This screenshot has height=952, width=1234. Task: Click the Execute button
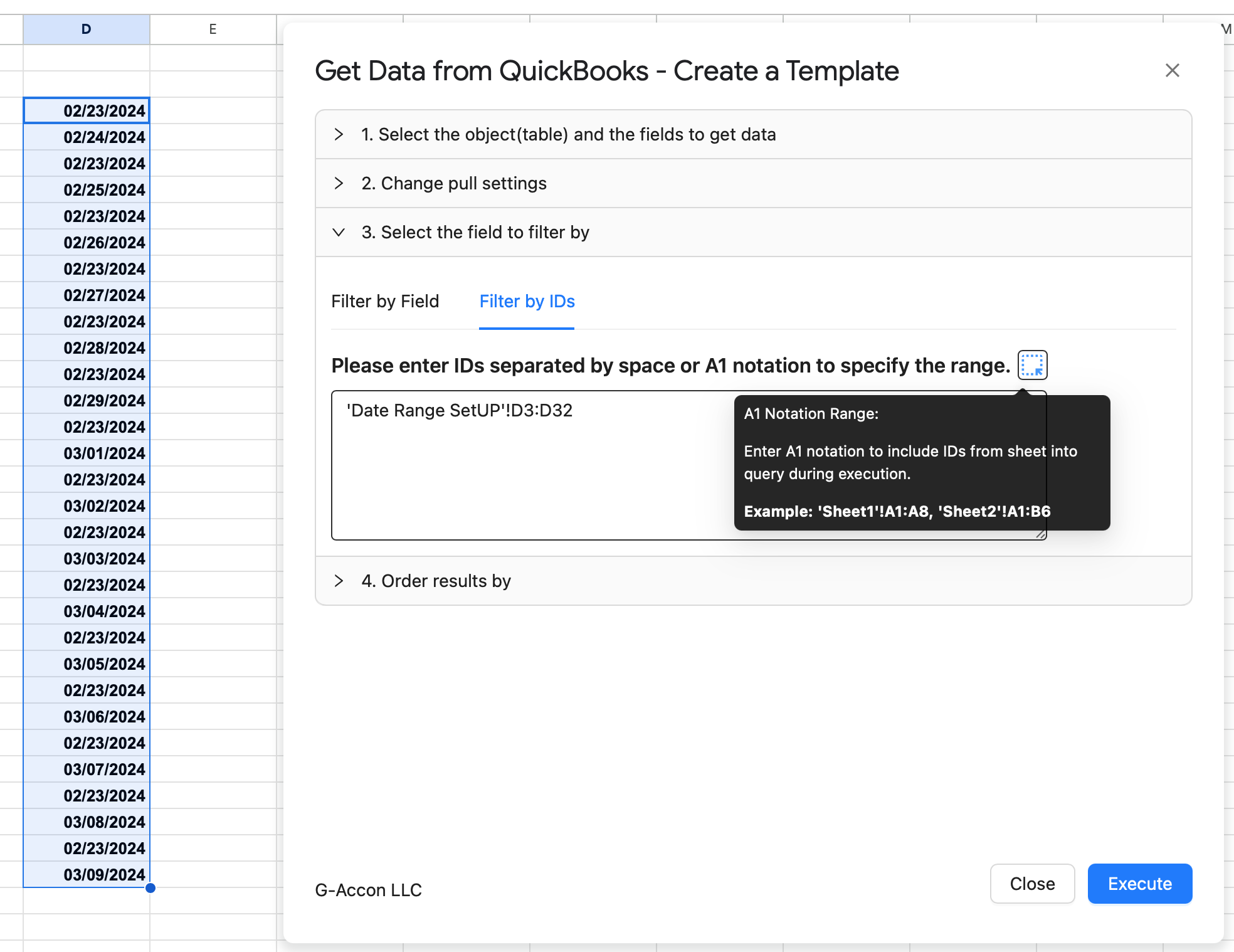[1139, 884]
